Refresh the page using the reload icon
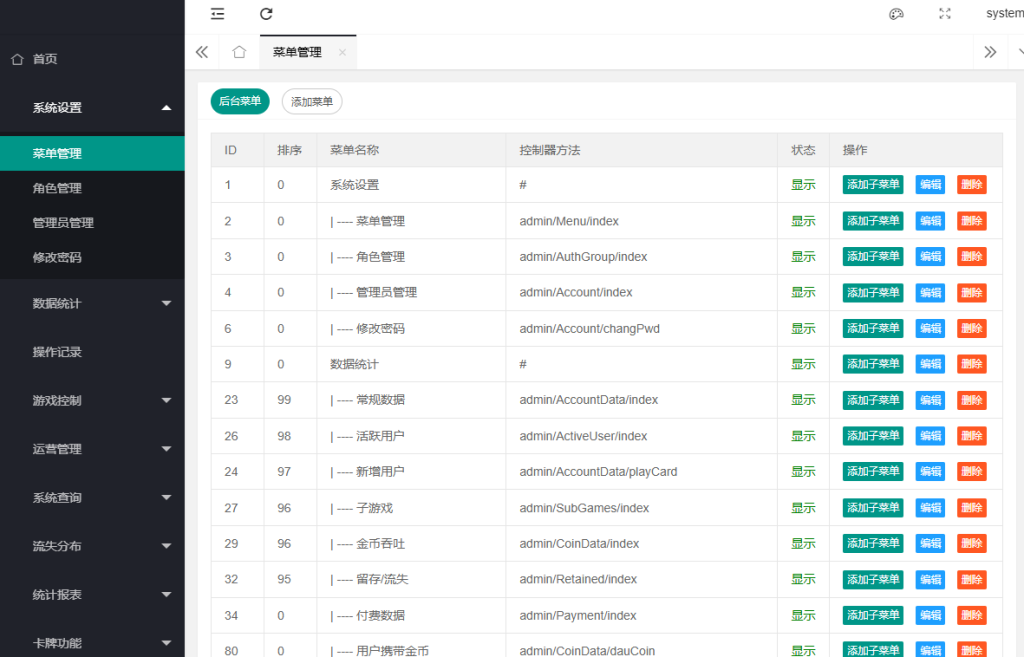Viewport: 1024px width, 657px height. pos(266,14)
